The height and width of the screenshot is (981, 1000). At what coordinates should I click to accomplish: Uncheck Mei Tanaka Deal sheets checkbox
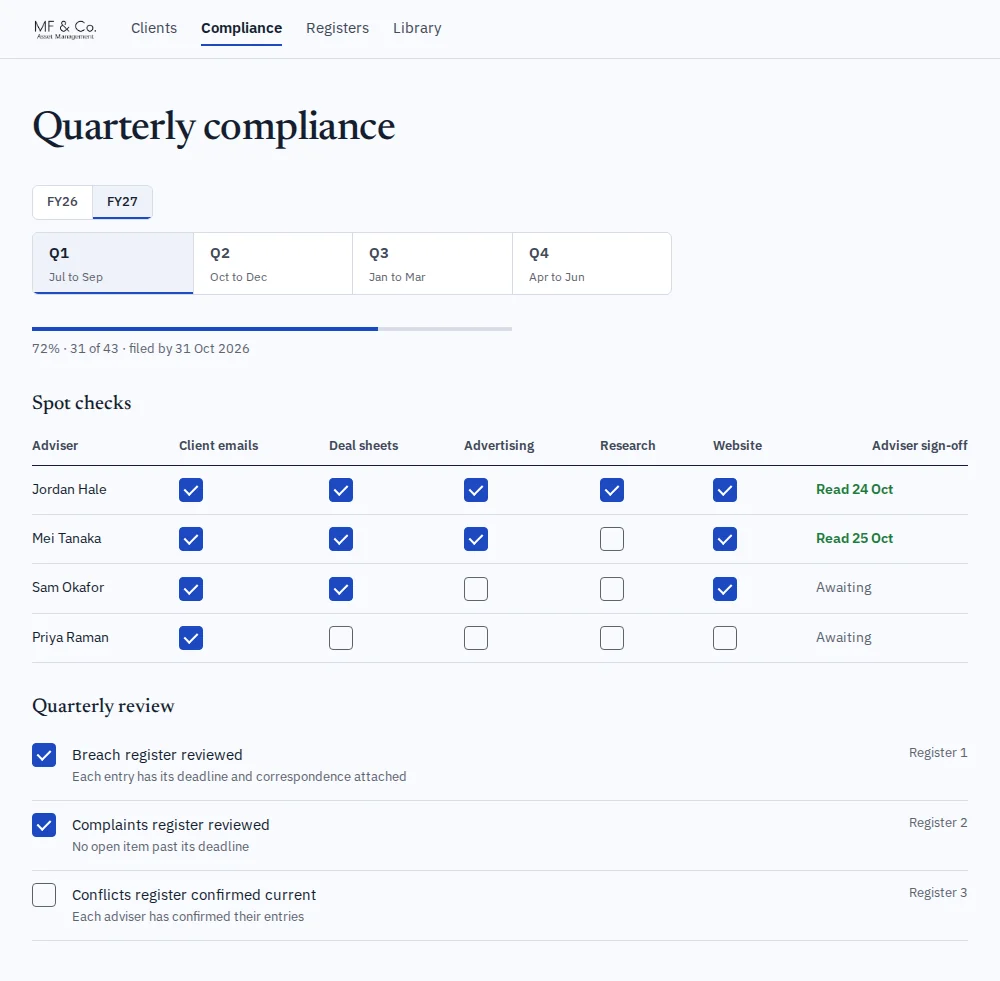tap(341, 539)
